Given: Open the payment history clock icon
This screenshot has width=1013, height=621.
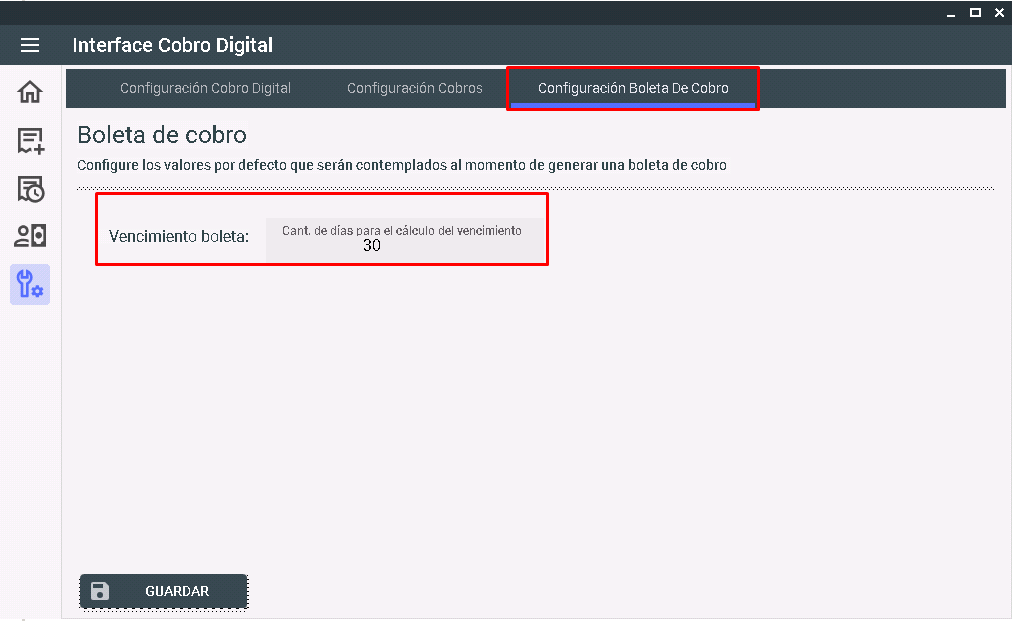Looking at the screenshot, I should click(30, 189).
